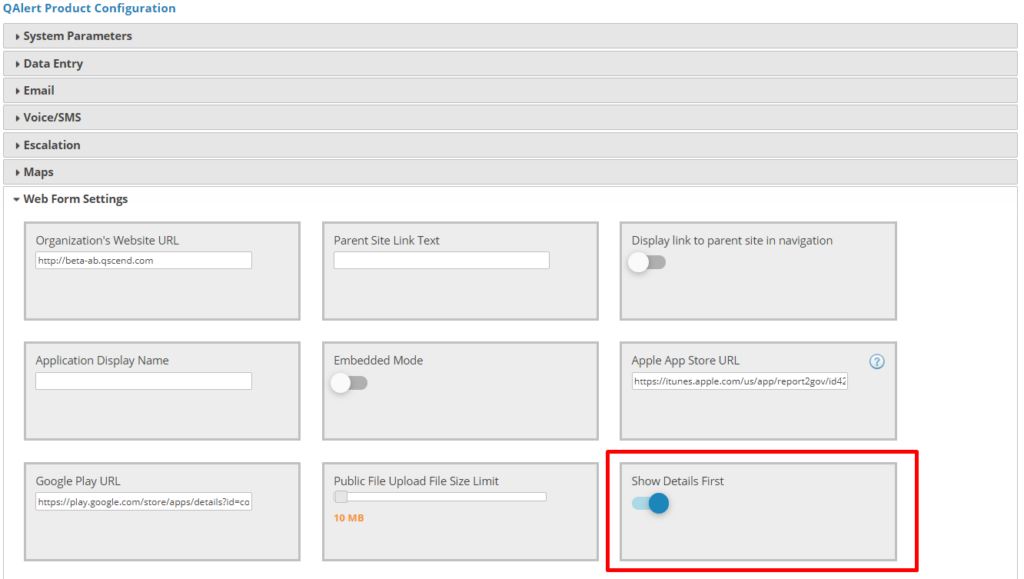1024x579 pixels.
Task: Click the Public File Upload slider track
Action: (450, 497)
